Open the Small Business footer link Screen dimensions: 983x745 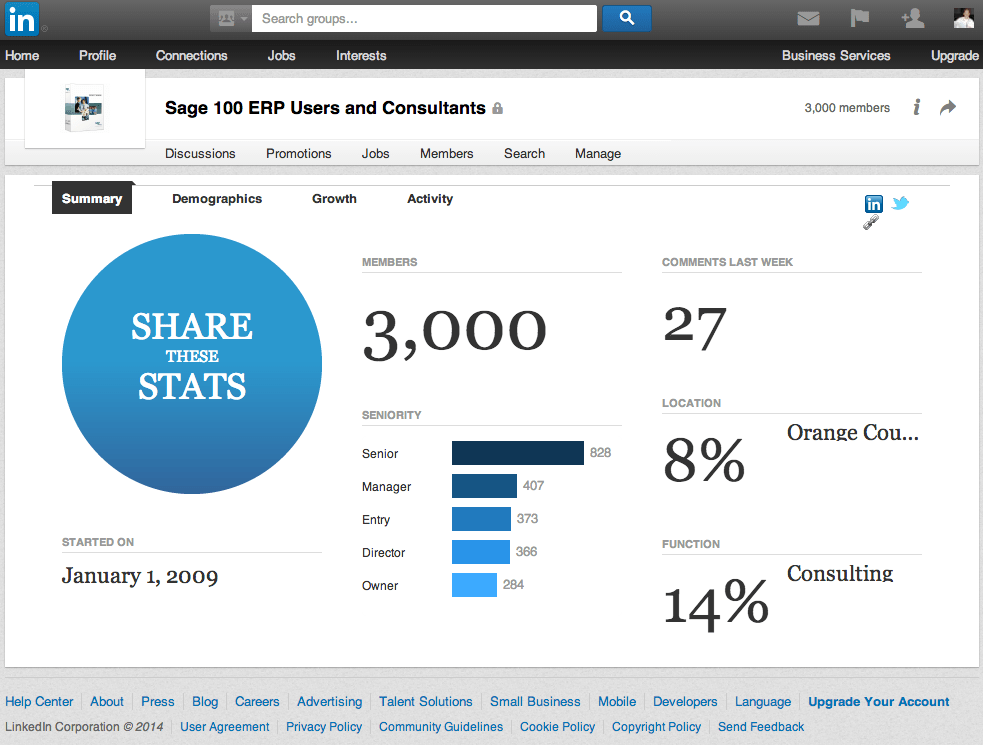click(535, 702)
